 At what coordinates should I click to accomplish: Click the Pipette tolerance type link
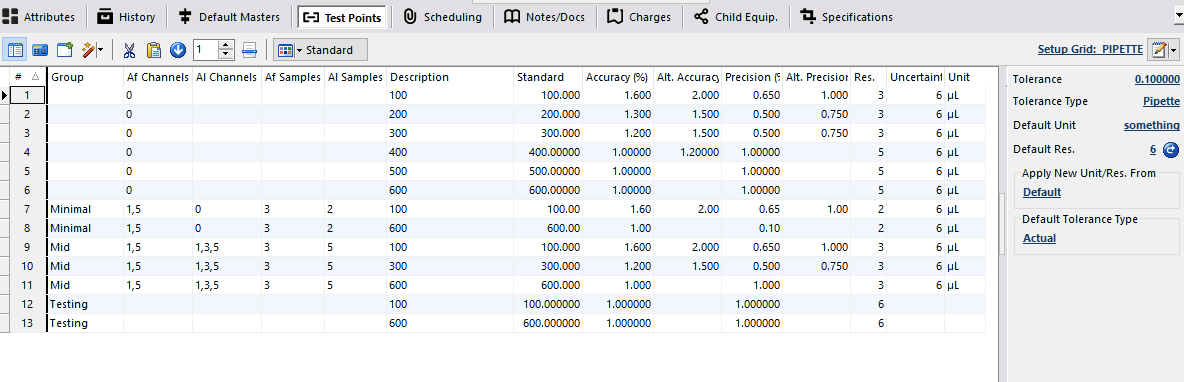point(1161,102)
